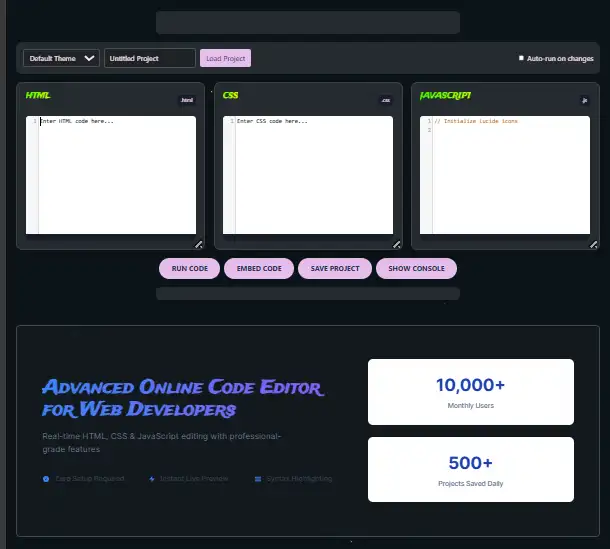Click the JavaScript panel resize icon
The image size is (610, 549).
pyautogui.click(x=593, y=244)
